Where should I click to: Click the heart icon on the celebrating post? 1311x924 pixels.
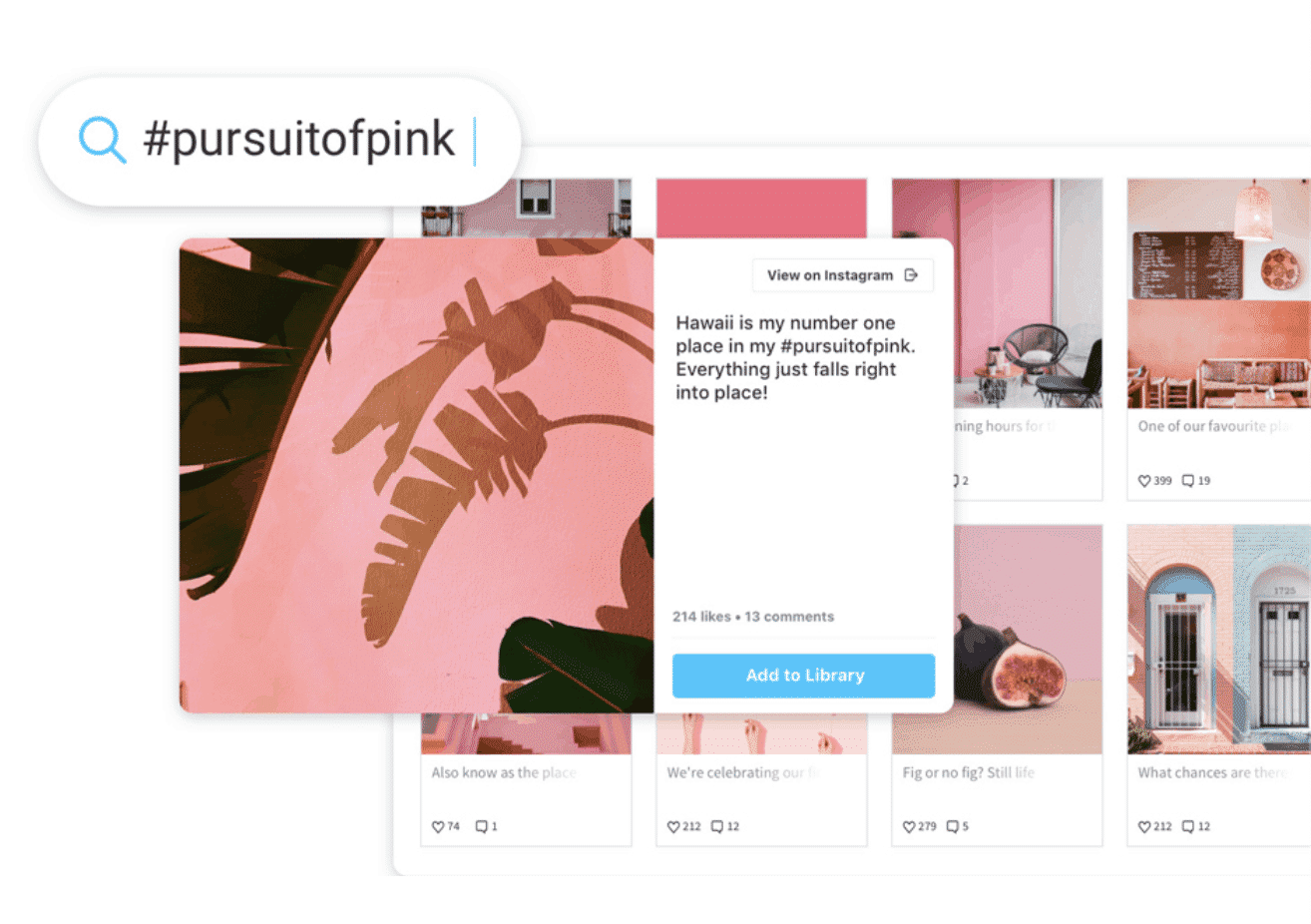(673, 827)
